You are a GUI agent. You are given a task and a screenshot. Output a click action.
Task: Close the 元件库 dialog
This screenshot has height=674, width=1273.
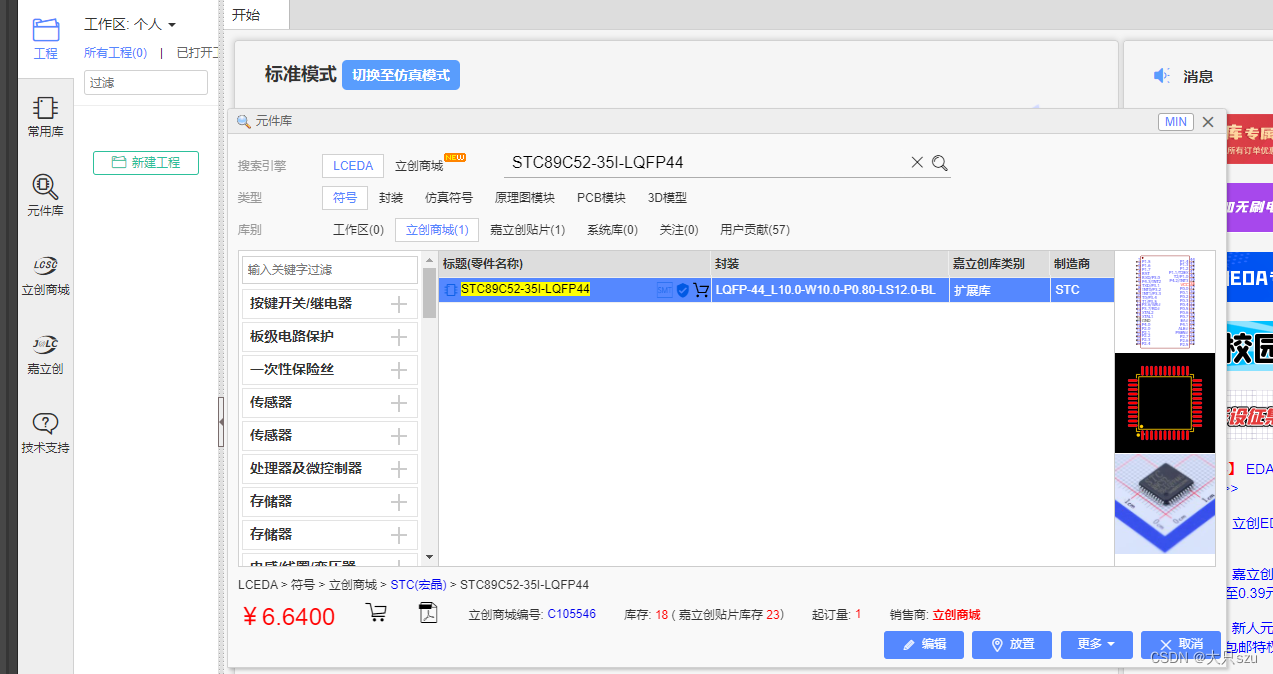point(1208,122)
